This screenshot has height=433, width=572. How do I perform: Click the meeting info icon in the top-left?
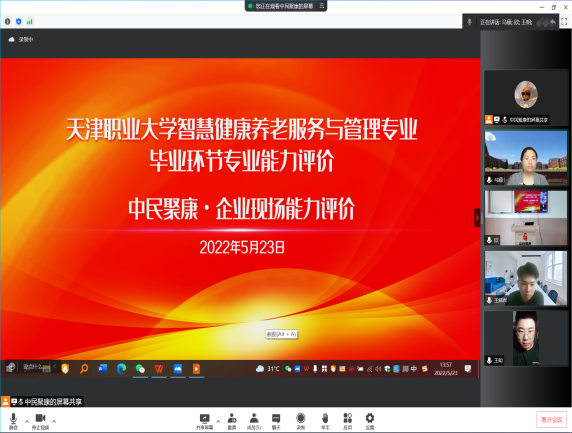(x=7, y=22)
